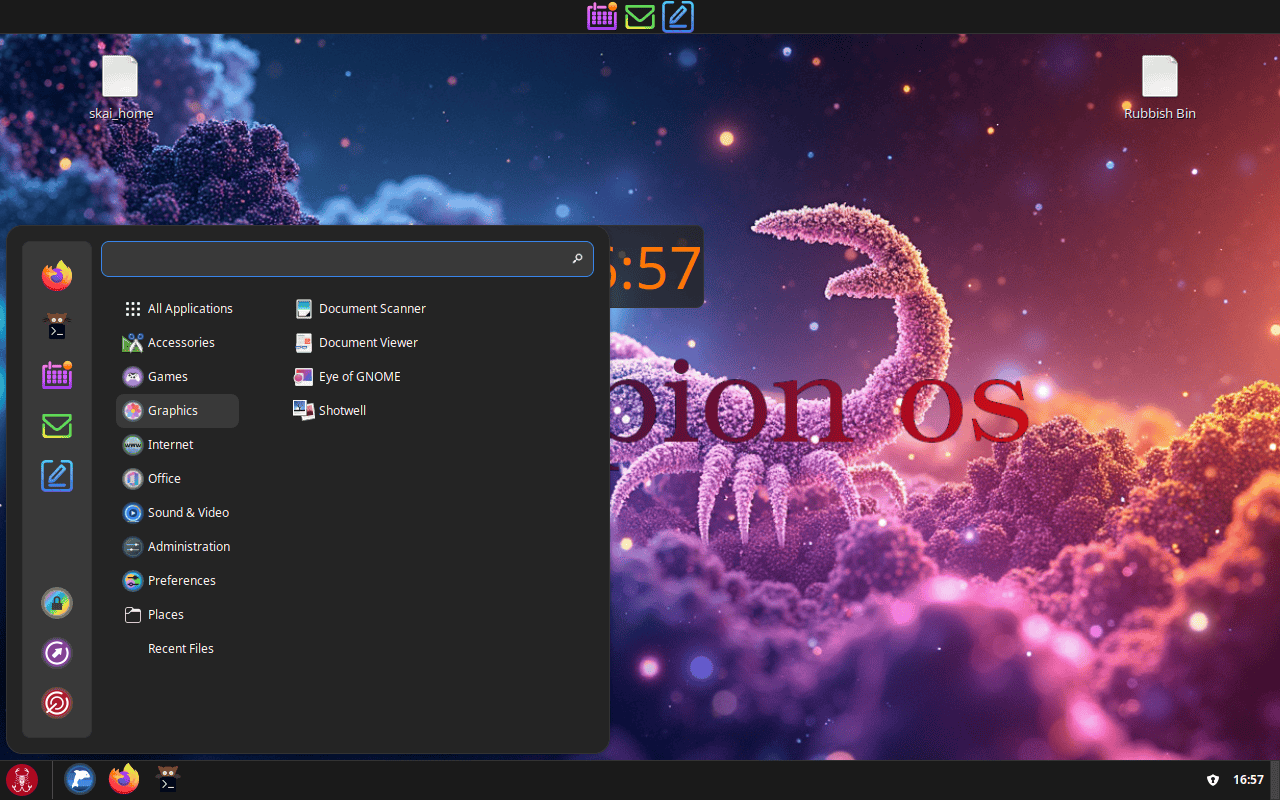Open the notes editor in the menu favorites sidebar

(57, 475)
